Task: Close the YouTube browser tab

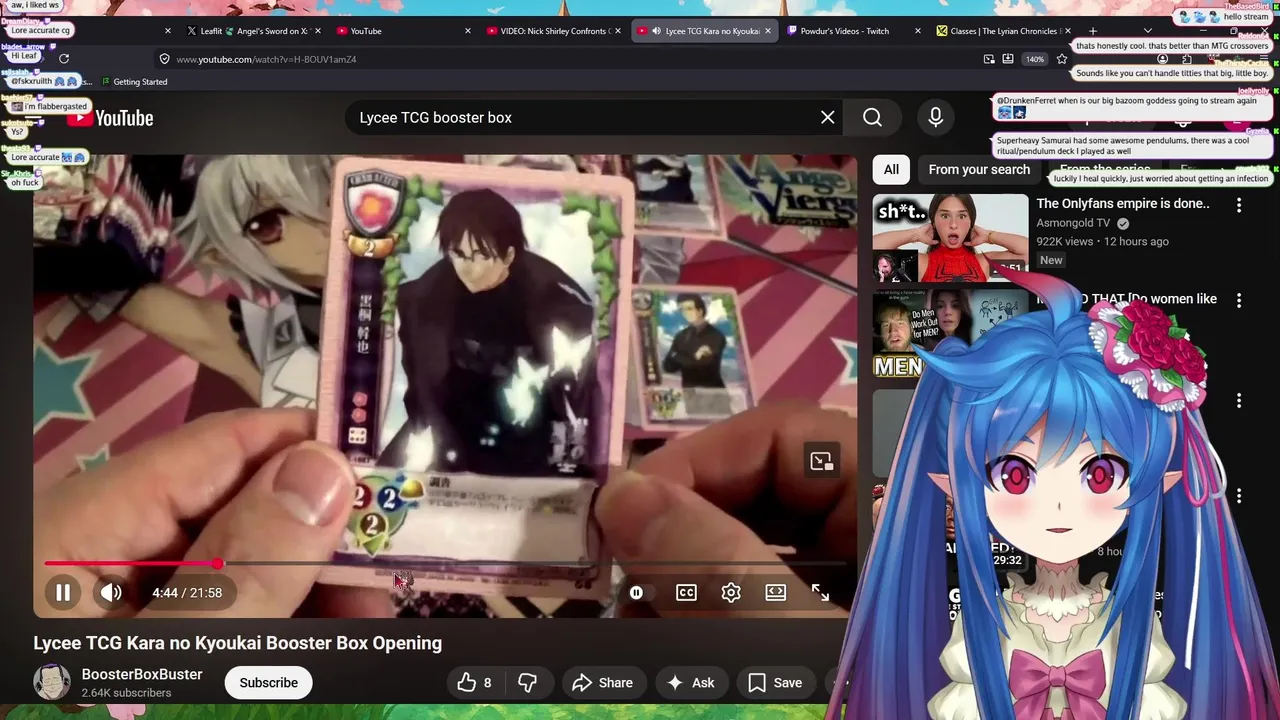Action: click(x=468, y=31)
